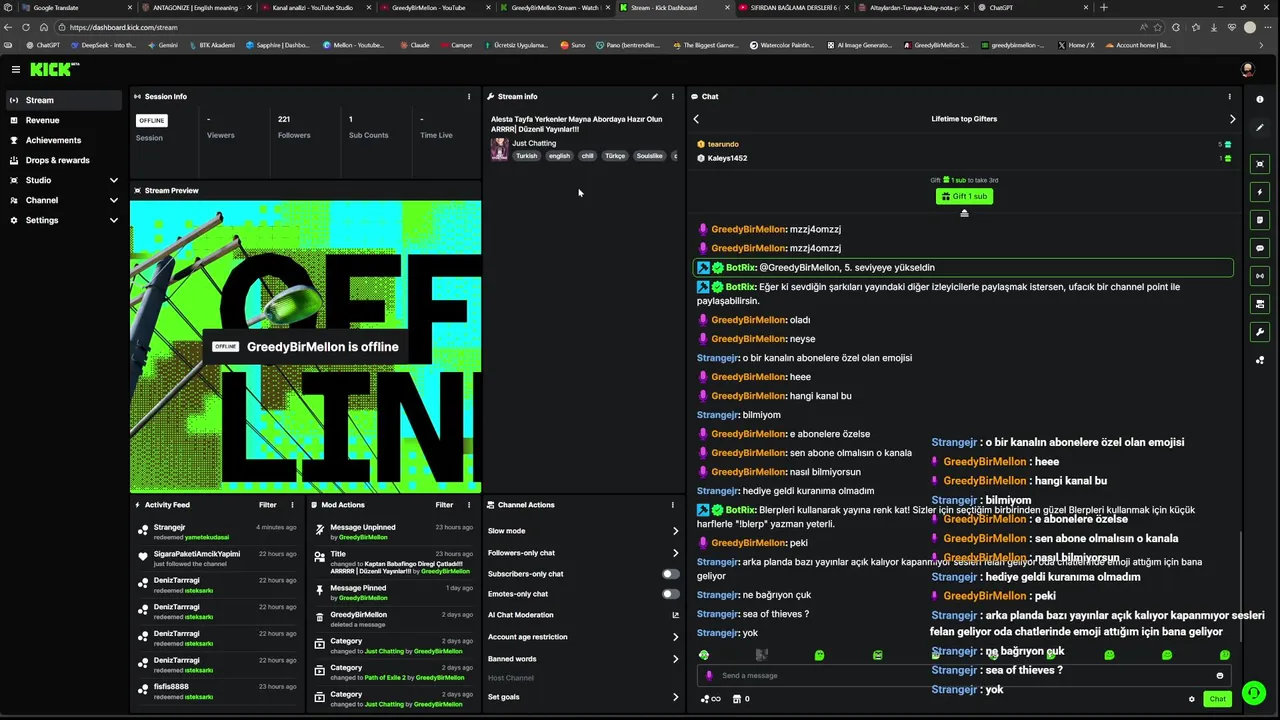Show next Lifetime top Gifters slide
This screenshot has width=1280, height=720.
click(1232, 119)
